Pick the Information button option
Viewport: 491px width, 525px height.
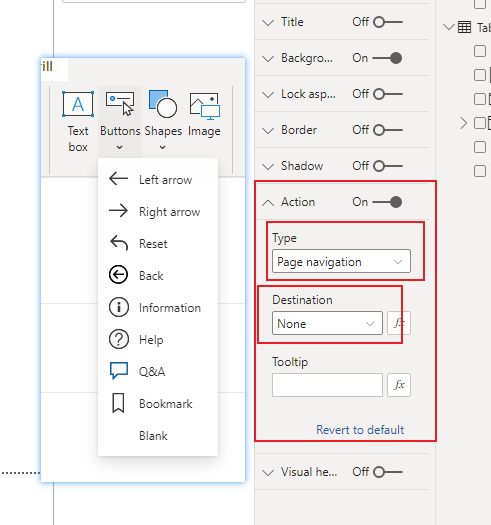(158, 308)
